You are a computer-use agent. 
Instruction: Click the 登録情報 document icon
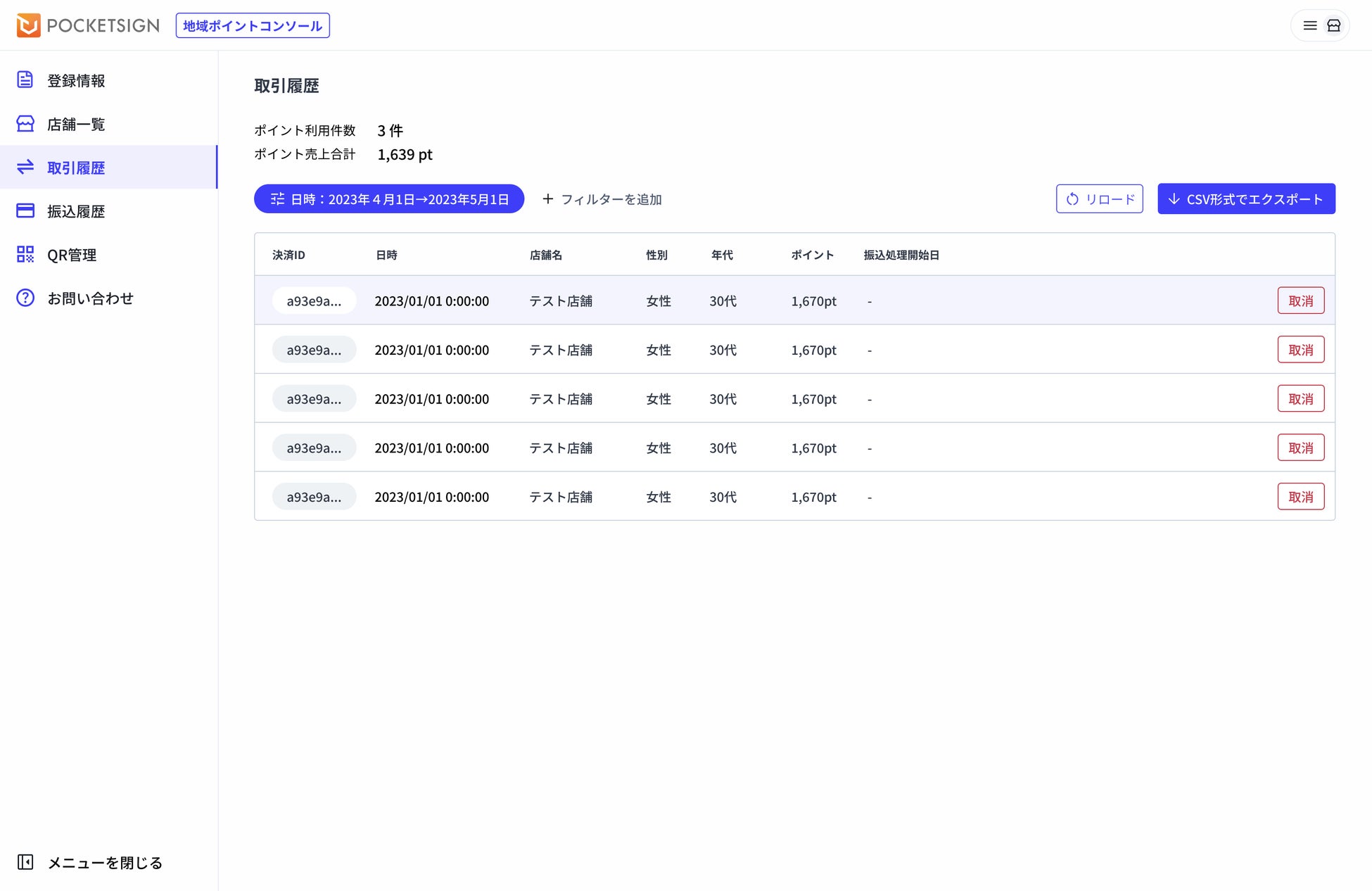pyautogui.click(x=25, y=80)
